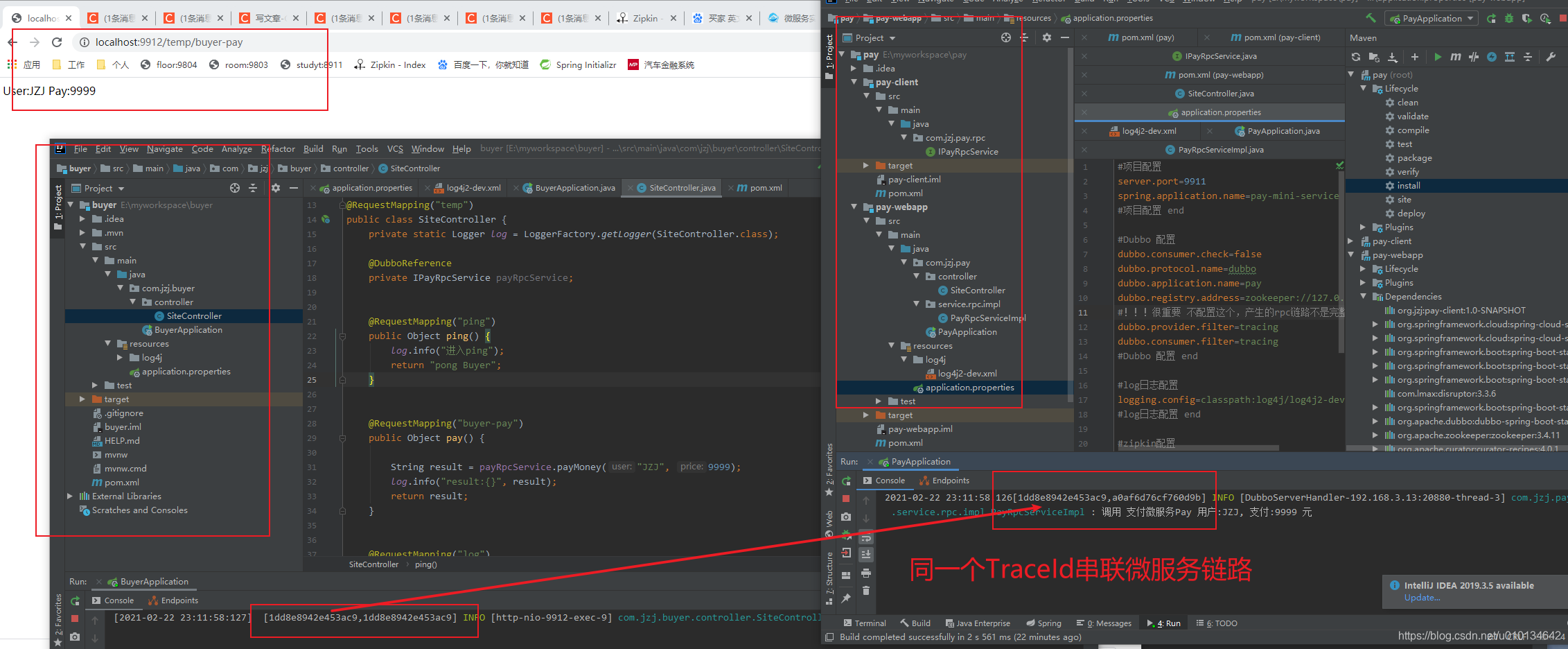1568x649 pixels.
Task: Toggle scroll-to-end in PayApplication console
Action: (866, 554)
